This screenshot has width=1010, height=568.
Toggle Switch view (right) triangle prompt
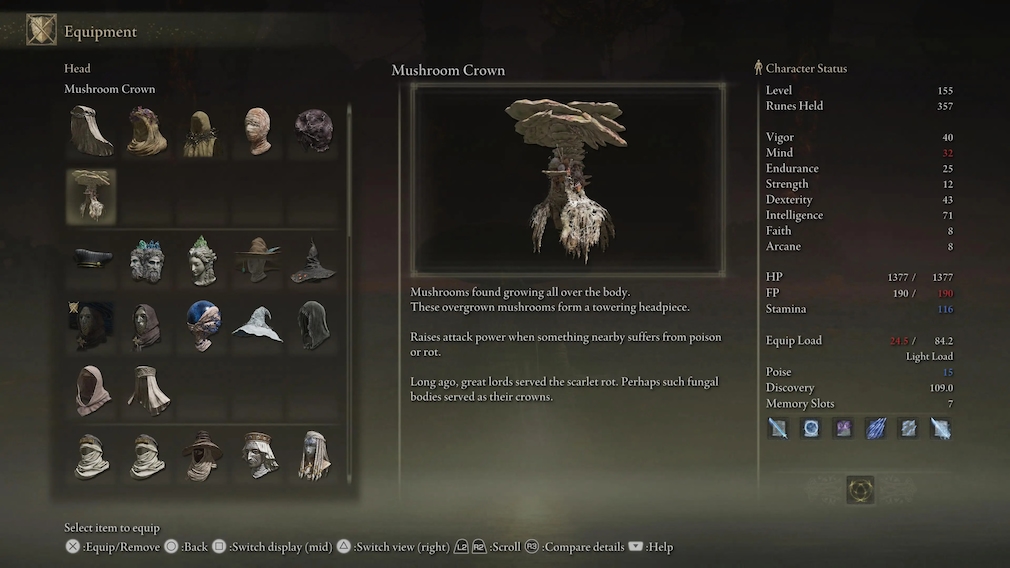coord(394,547)
